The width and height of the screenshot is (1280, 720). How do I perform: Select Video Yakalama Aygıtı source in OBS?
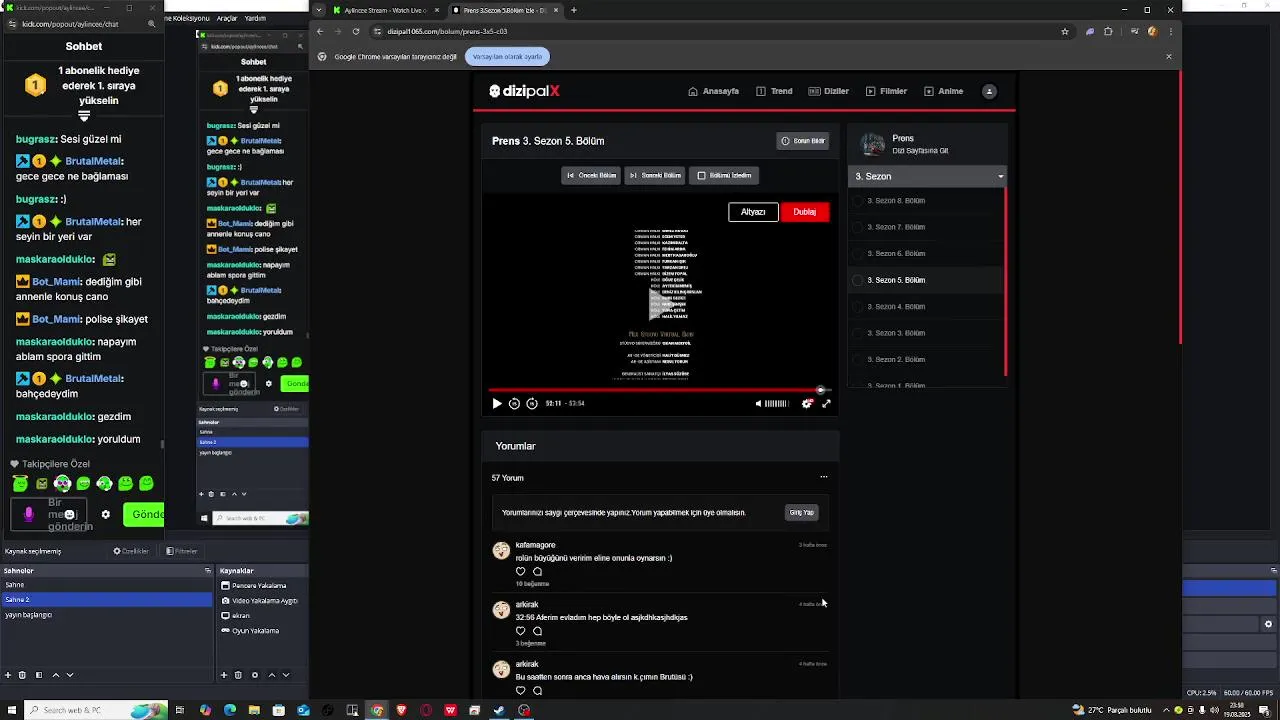coord(262,601)
